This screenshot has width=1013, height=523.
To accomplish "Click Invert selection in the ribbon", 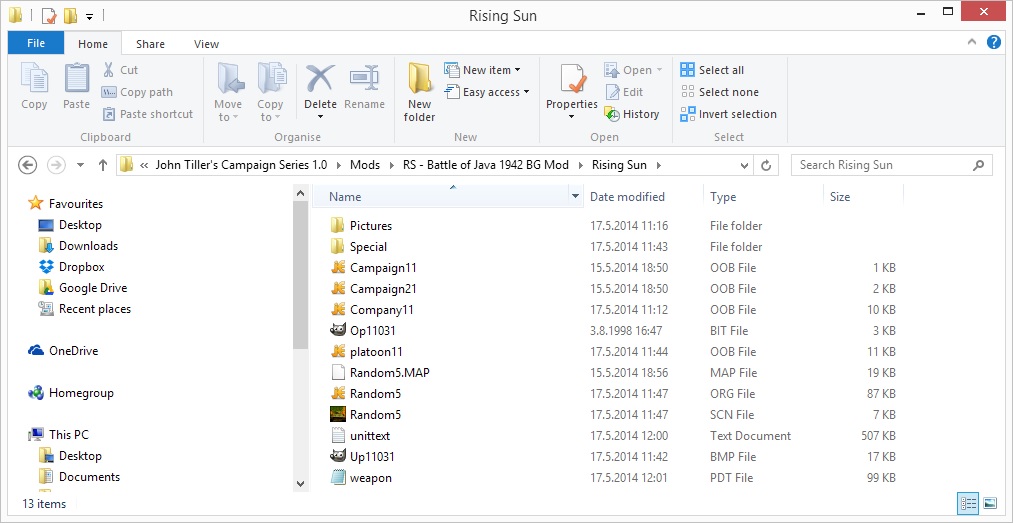I will (x=729, y=114).
